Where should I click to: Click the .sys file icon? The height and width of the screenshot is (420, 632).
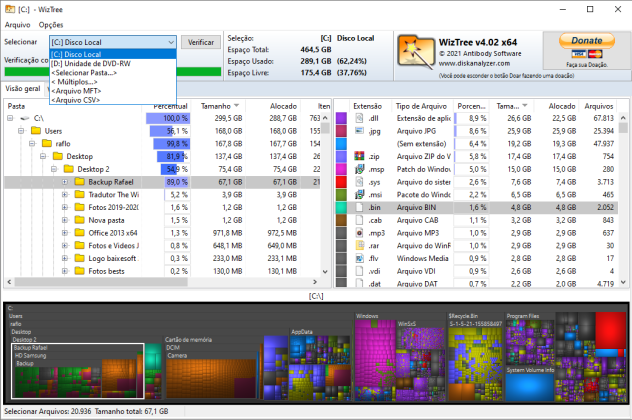coord(360,182)
